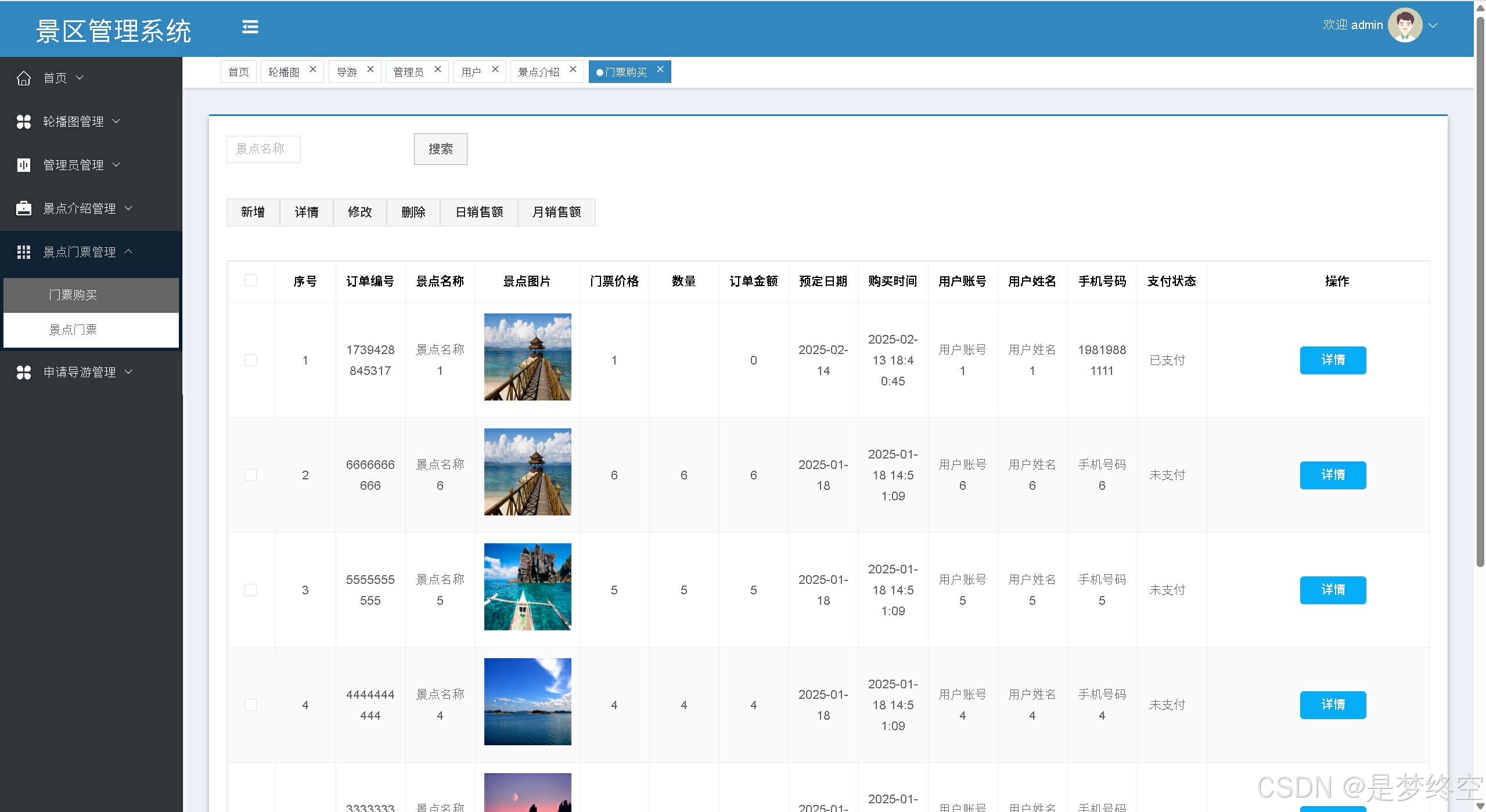The height and width of the screenshot is (812, 1486).
Task: Collapse sidebar with the hamburger menu icon
Action: (250, 27)
